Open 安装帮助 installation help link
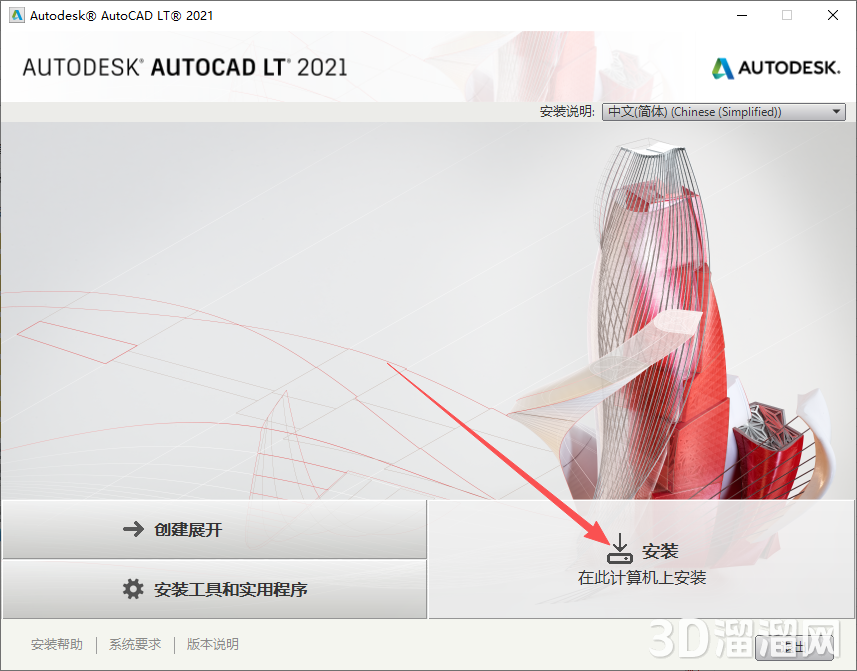This screenshot has width=857, height=671. point(56,644)
